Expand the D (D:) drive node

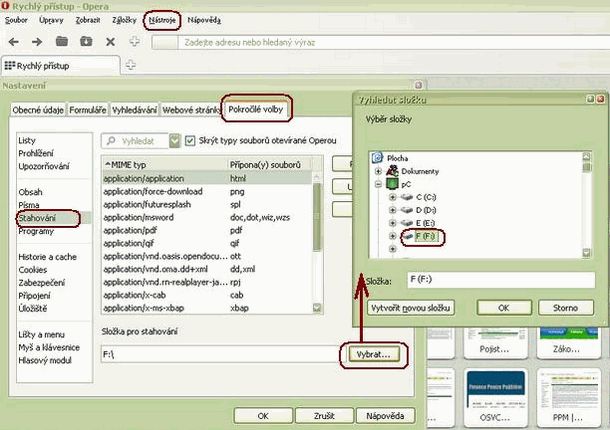click(x=393, y=210)
